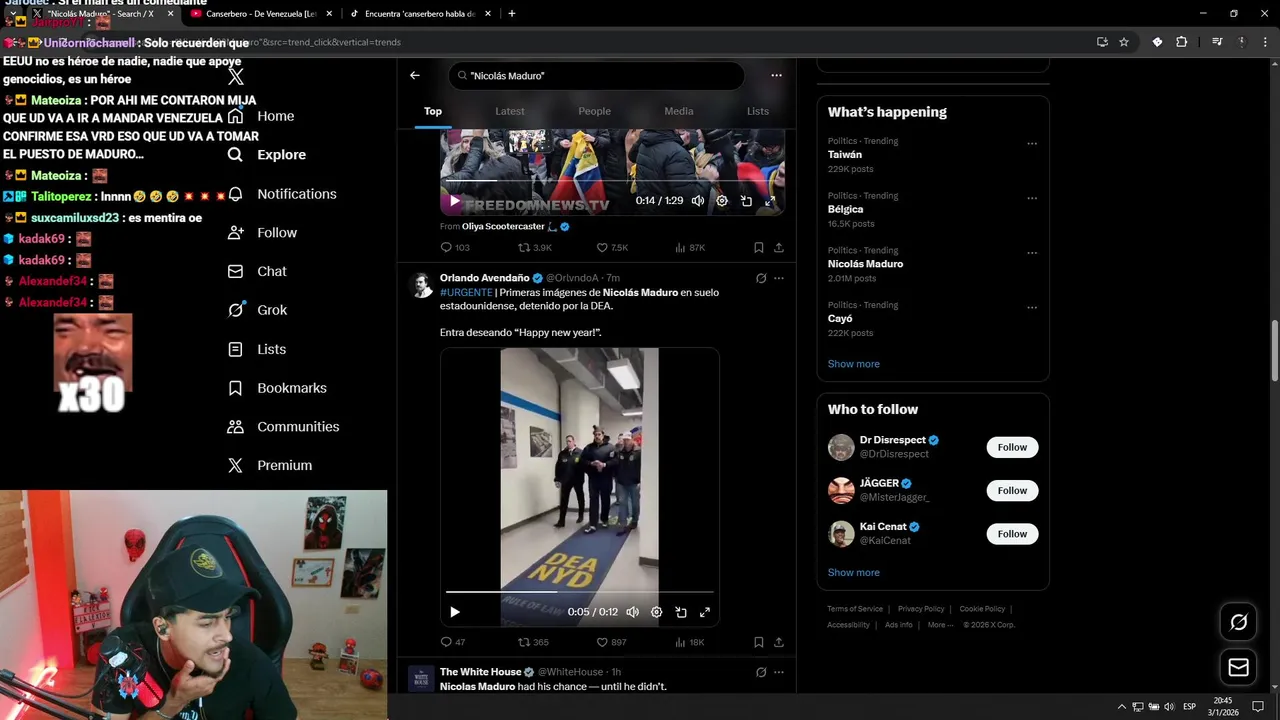Go back with the arrow beside search
Screen dimensions: 1280x720
pyautogui.click(x=415, y=75)
